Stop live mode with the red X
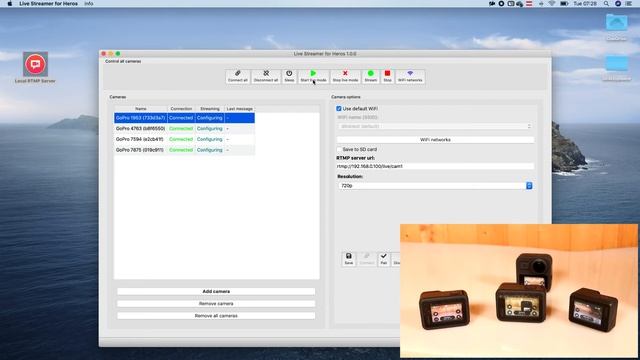Screen dimensions: 640x360 click(345, 76)
